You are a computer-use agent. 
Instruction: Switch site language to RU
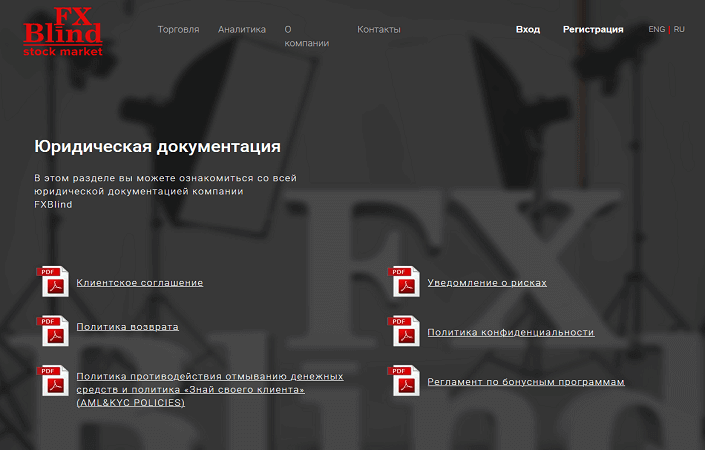click(x=679, y=30)
